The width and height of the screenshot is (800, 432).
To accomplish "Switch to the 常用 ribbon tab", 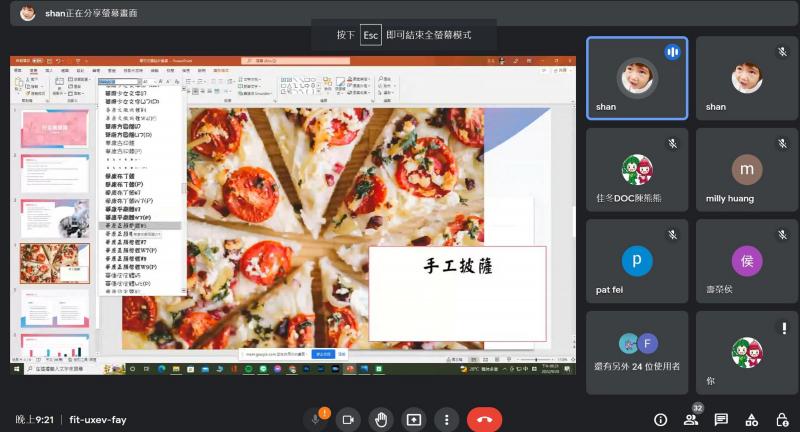I will click(34, 70).
